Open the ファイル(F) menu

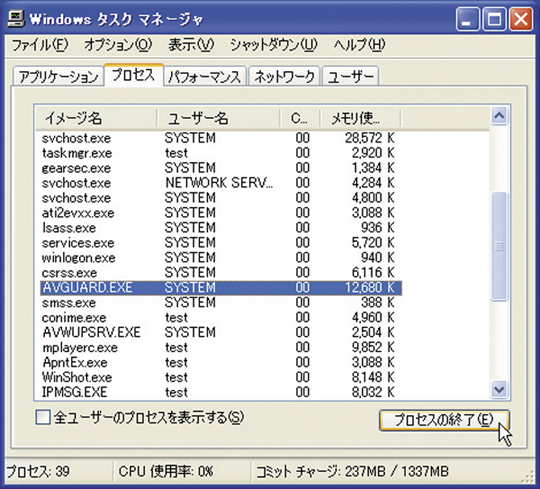(40, 45)
